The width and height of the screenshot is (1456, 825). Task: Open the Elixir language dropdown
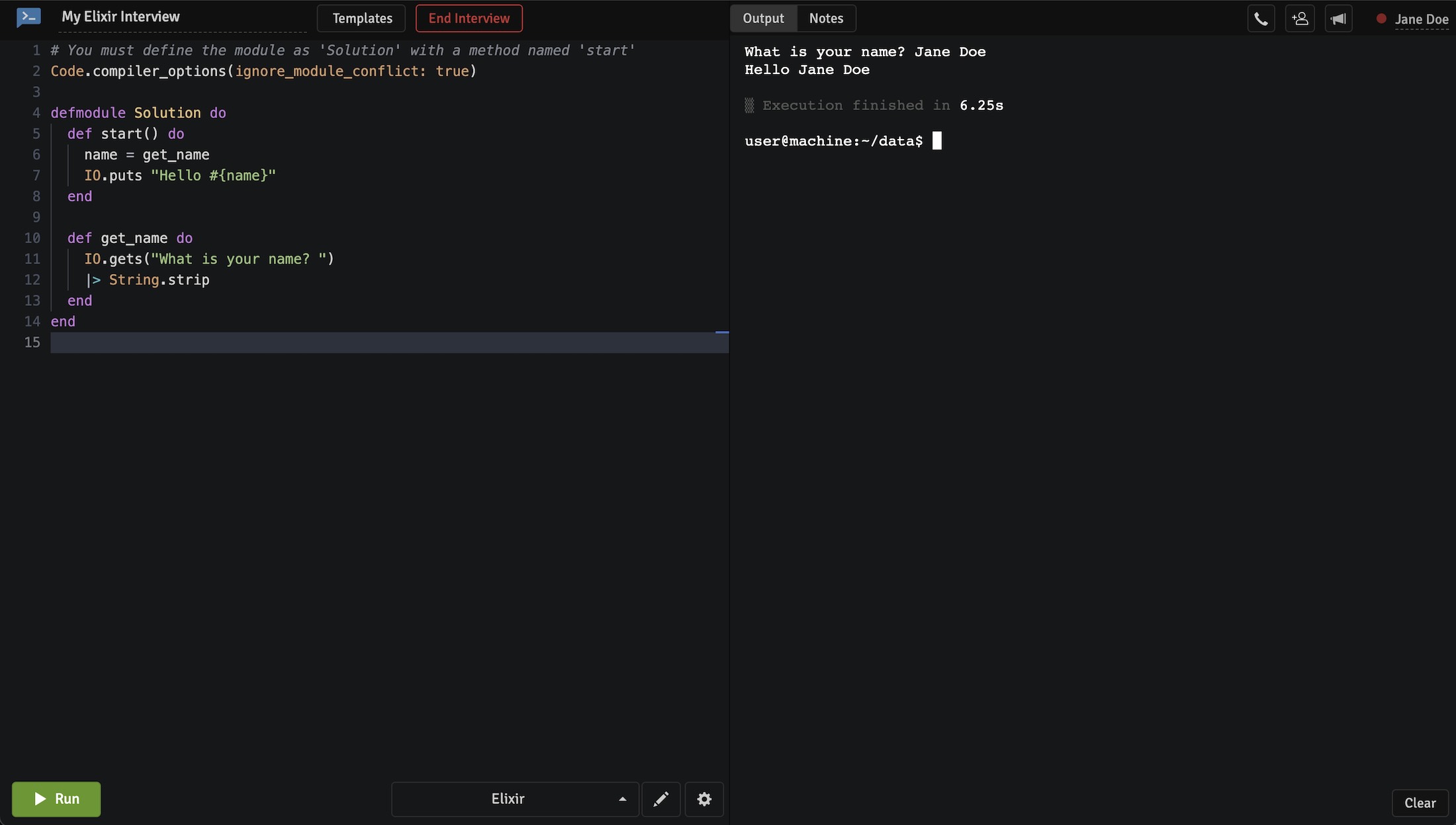tap(515, 799)
